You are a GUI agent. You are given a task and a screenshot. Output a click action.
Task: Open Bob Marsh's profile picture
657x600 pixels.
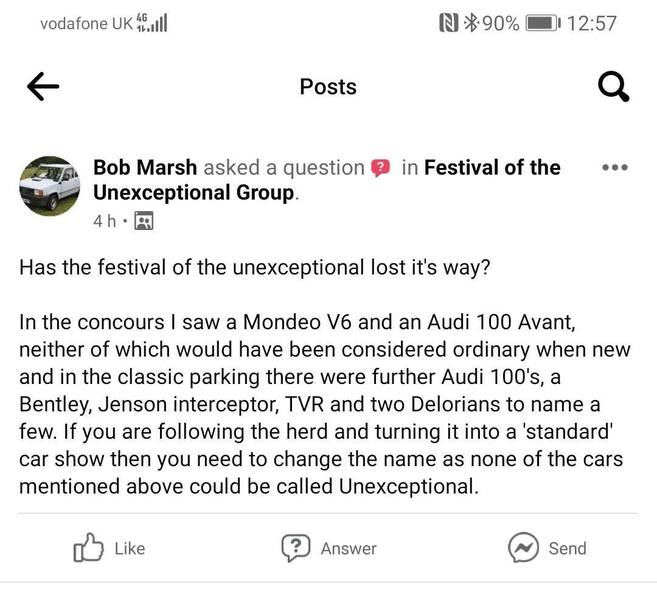pos(50,187)
